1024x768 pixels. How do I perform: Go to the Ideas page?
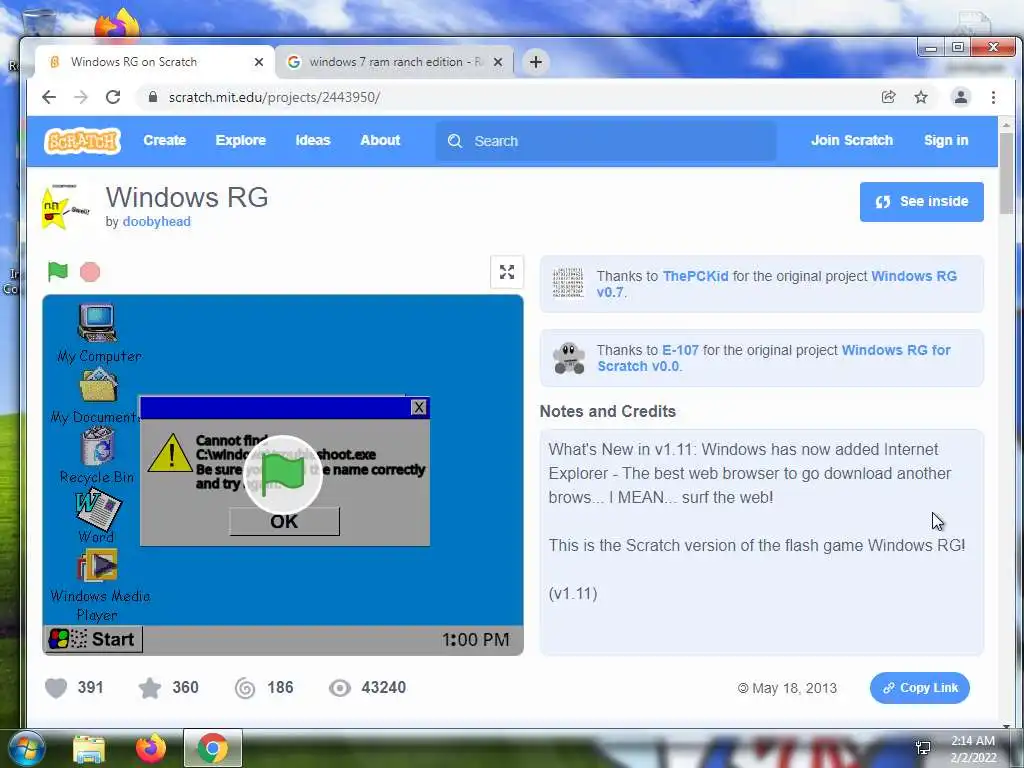click(x=313, y=140)
